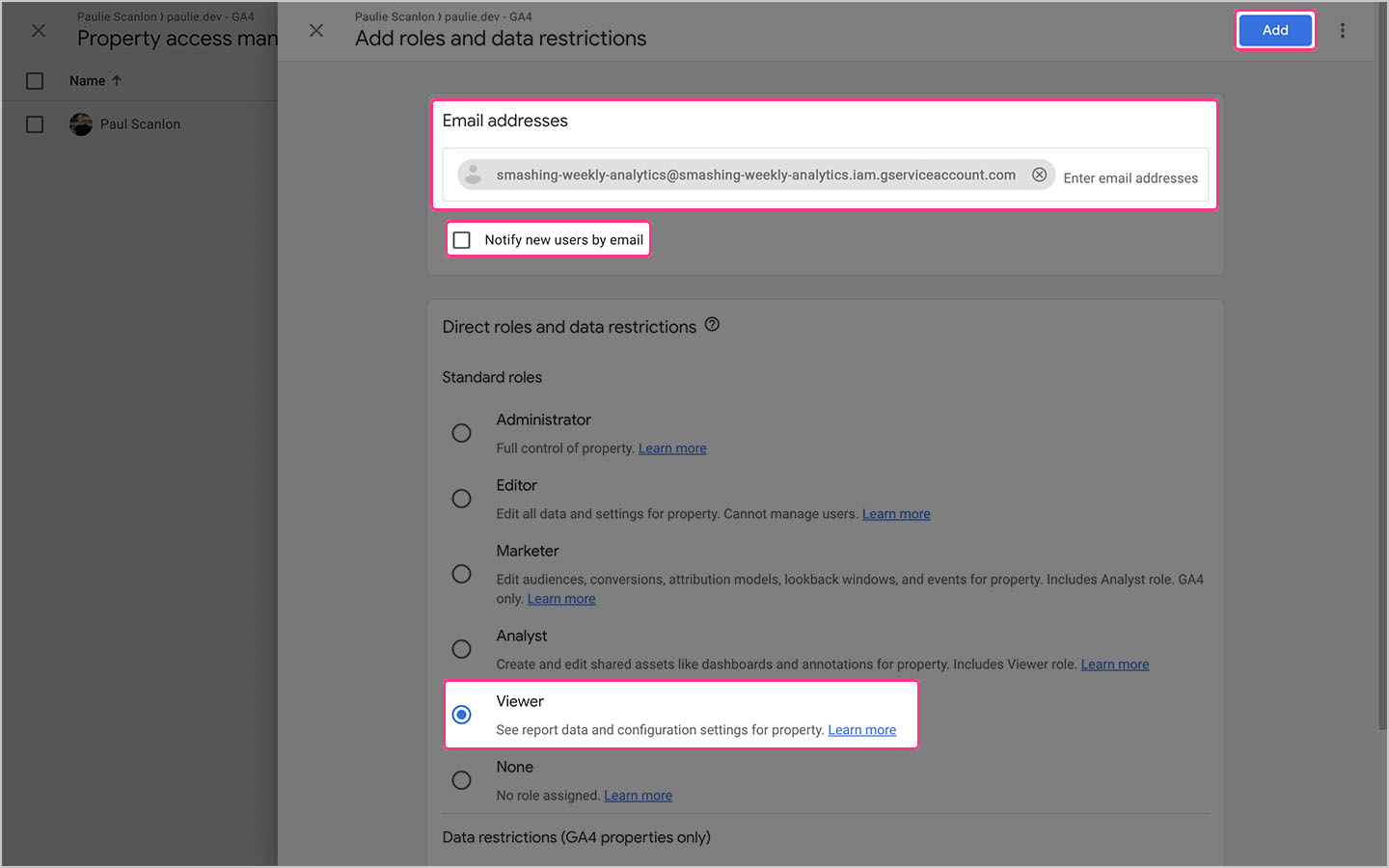This screenshot has height=868, width=1389.
Task: Click the Add button
Action: click(1274, 30)
